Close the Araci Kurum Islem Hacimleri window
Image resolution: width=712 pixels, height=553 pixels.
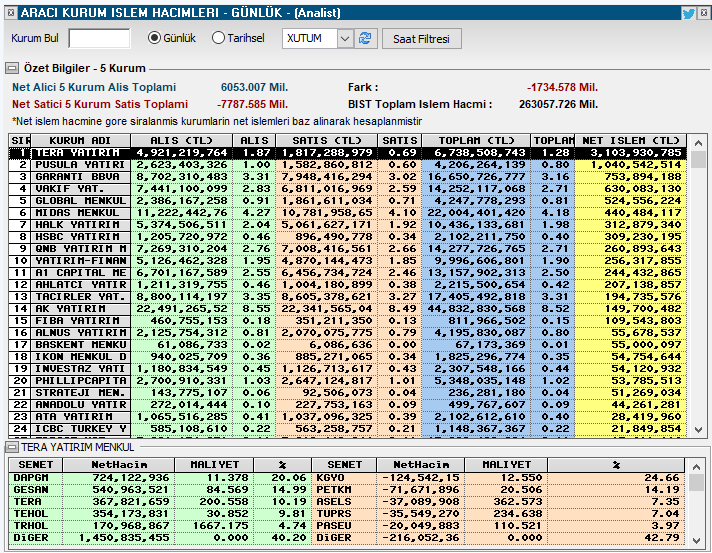[x=703, y=13]
